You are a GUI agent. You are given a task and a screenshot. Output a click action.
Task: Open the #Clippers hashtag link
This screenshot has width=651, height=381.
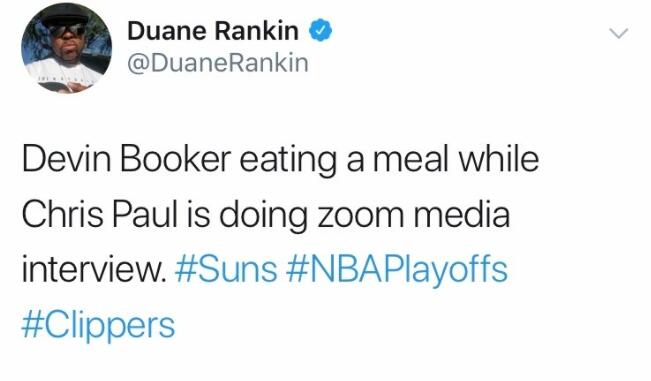(98, 326)
